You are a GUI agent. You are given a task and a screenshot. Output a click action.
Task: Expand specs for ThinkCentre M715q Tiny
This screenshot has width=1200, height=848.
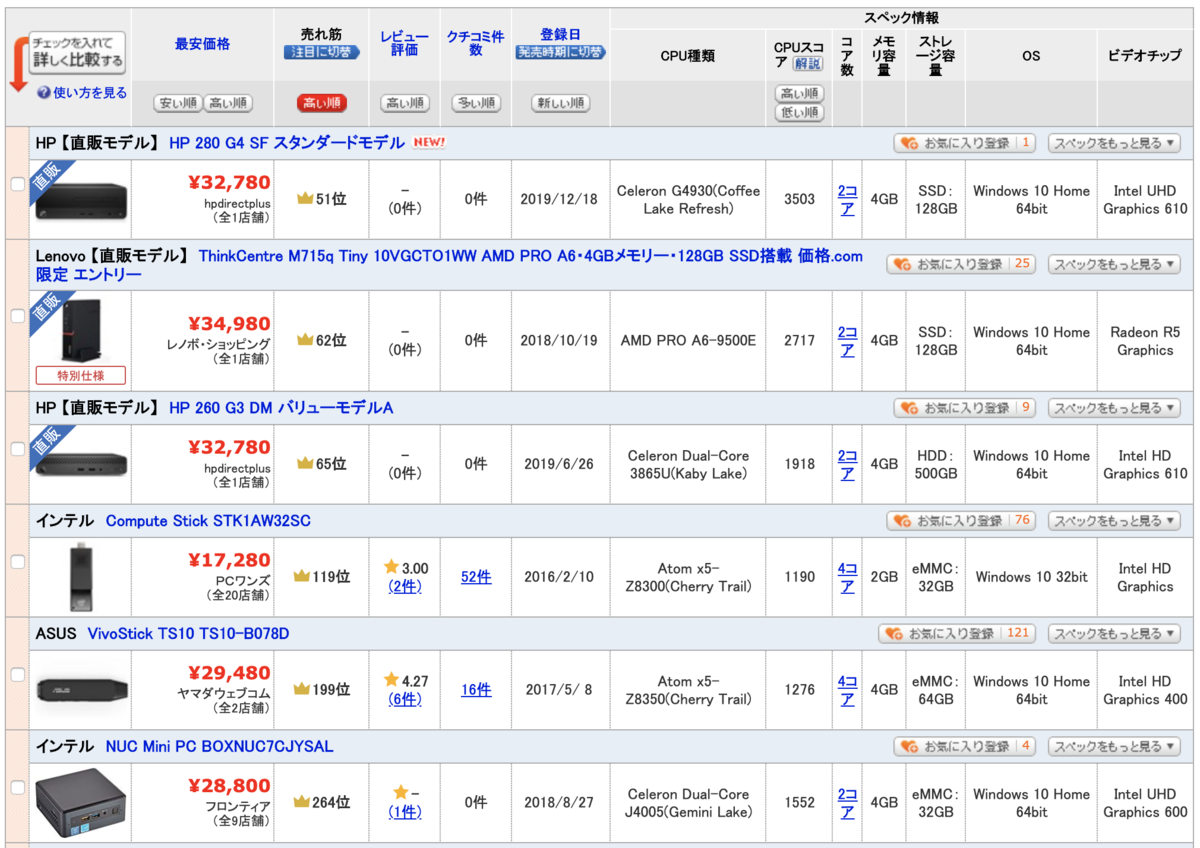(x=1114, y=265)
